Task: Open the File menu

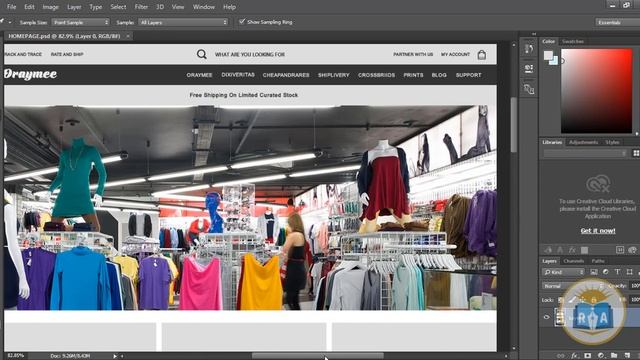Action: click(x=11, y=7)
